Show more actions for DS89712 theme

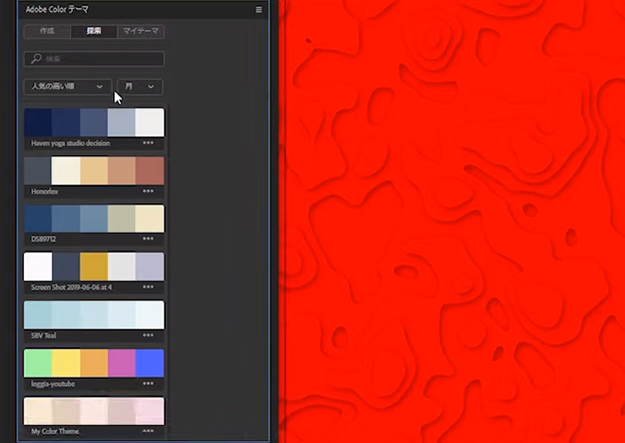(148, 239)
